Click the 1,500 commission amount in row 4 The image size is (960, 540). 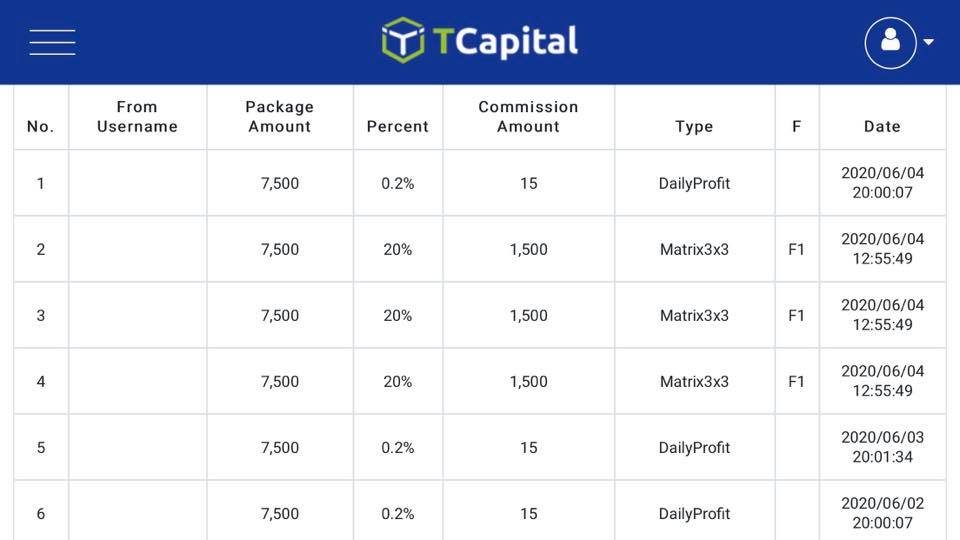(x=528, y=381)
